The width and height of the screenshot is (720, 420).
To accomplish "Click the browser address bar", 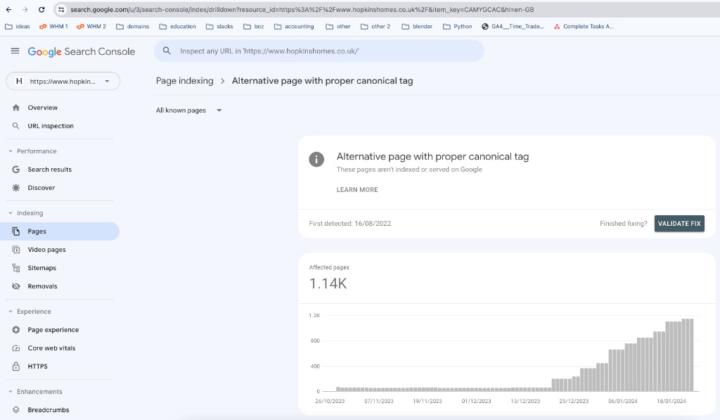I will click(387, 10).
